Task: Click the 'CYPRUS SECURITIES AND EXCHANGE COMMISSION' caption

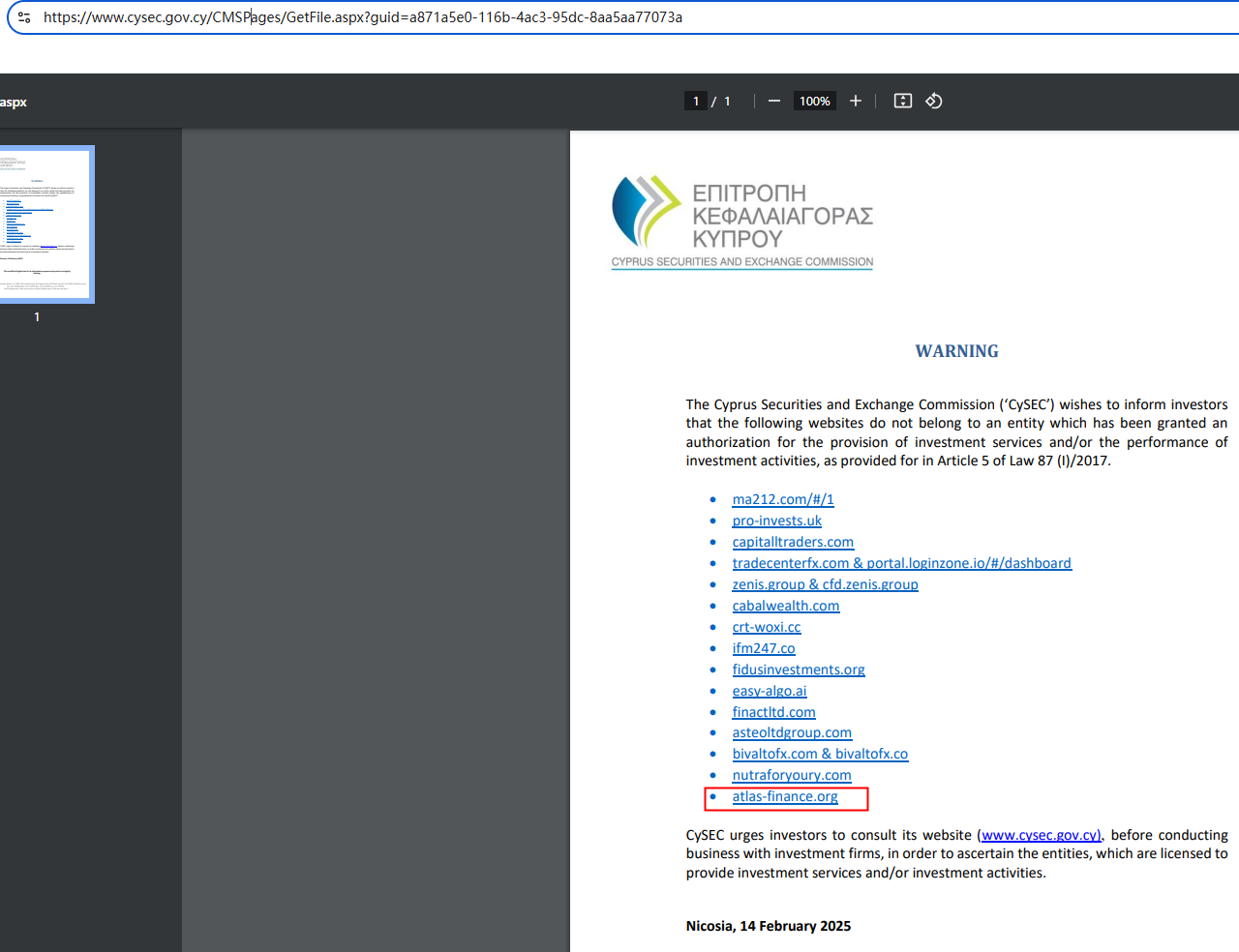Action: (742, 262)
